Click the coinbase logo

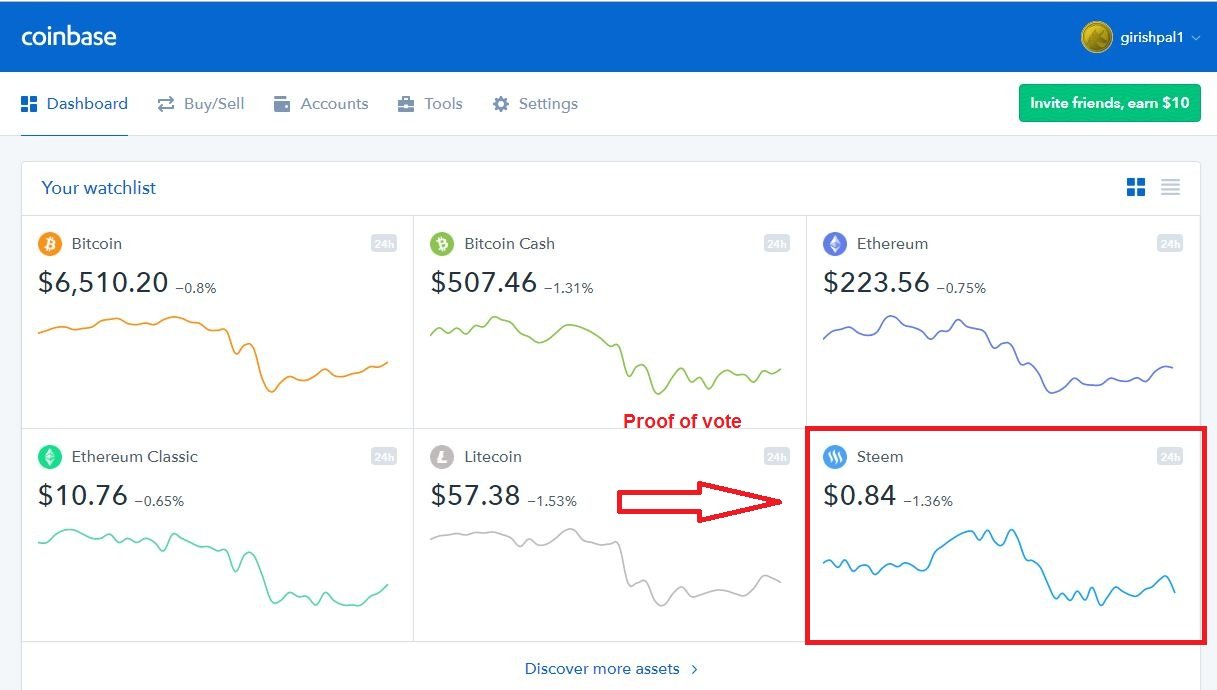(69, 37)
